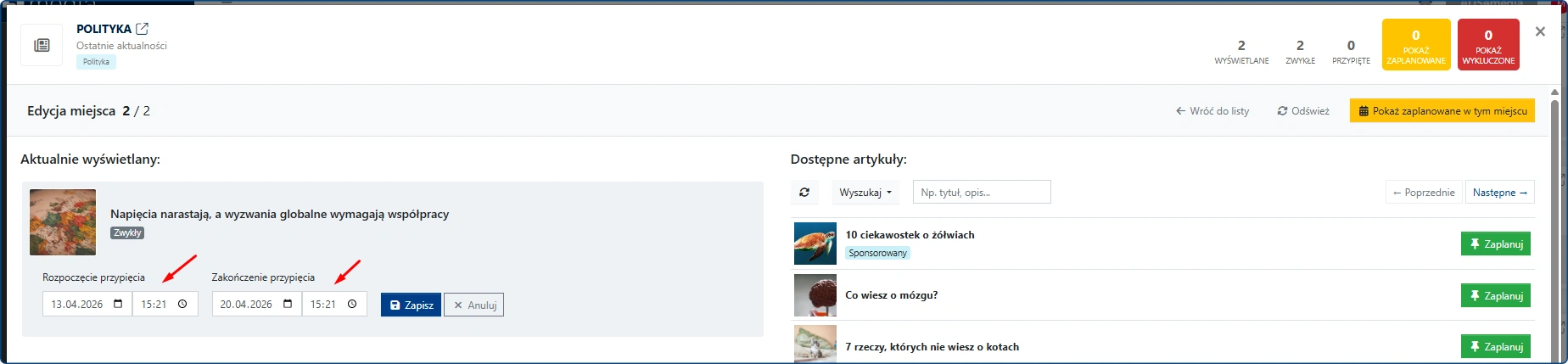Expand the Wyszukaj dropdown
The height and width of the screenshot is (364, 1568).
click(x=865, y=193)
